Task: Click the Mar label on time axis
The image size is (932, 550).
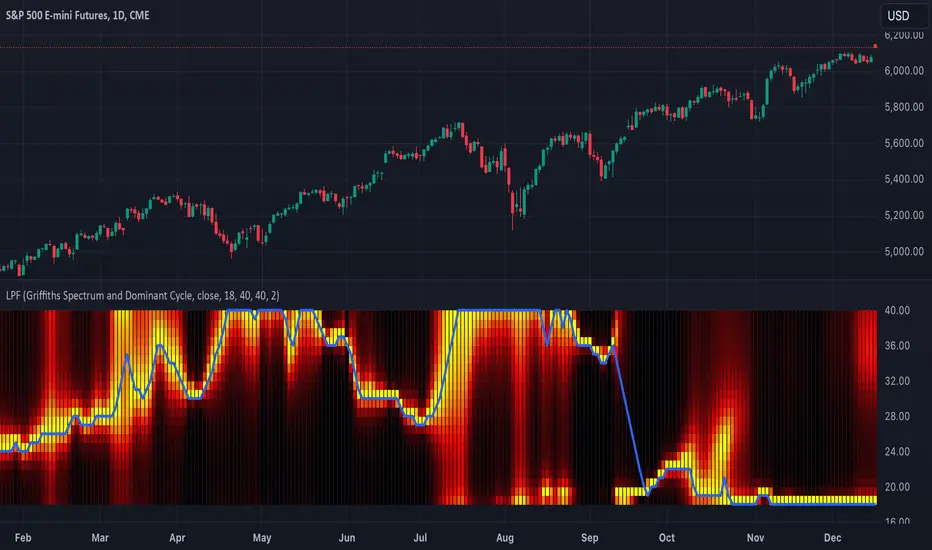Action: pos(100,538)
